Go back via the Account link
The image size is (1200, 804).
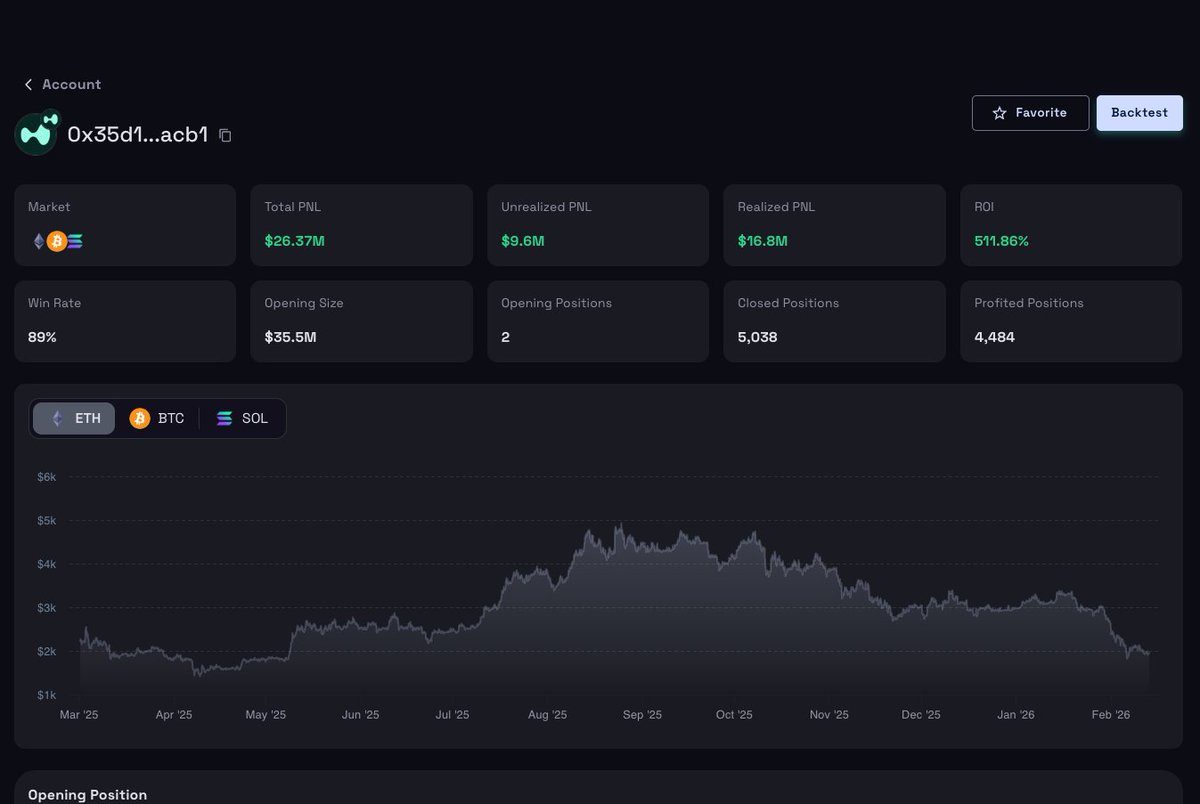[x=70, y=84]
